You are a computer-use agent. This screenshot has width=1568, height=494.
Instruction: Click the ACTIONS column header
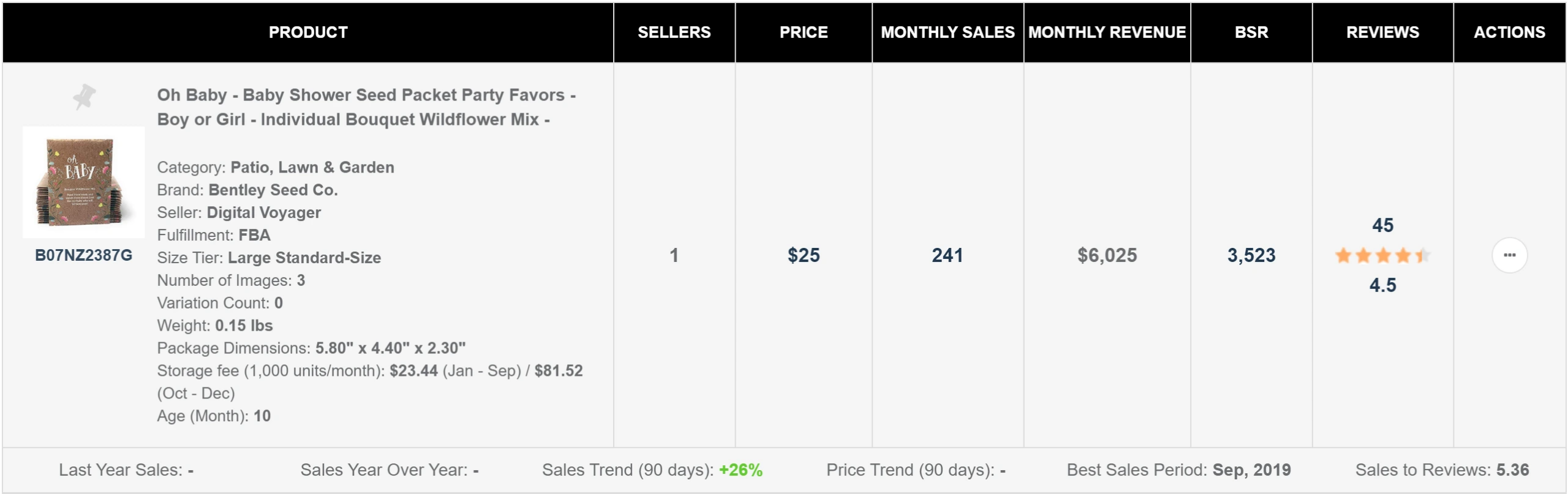tap(1509, 32)
